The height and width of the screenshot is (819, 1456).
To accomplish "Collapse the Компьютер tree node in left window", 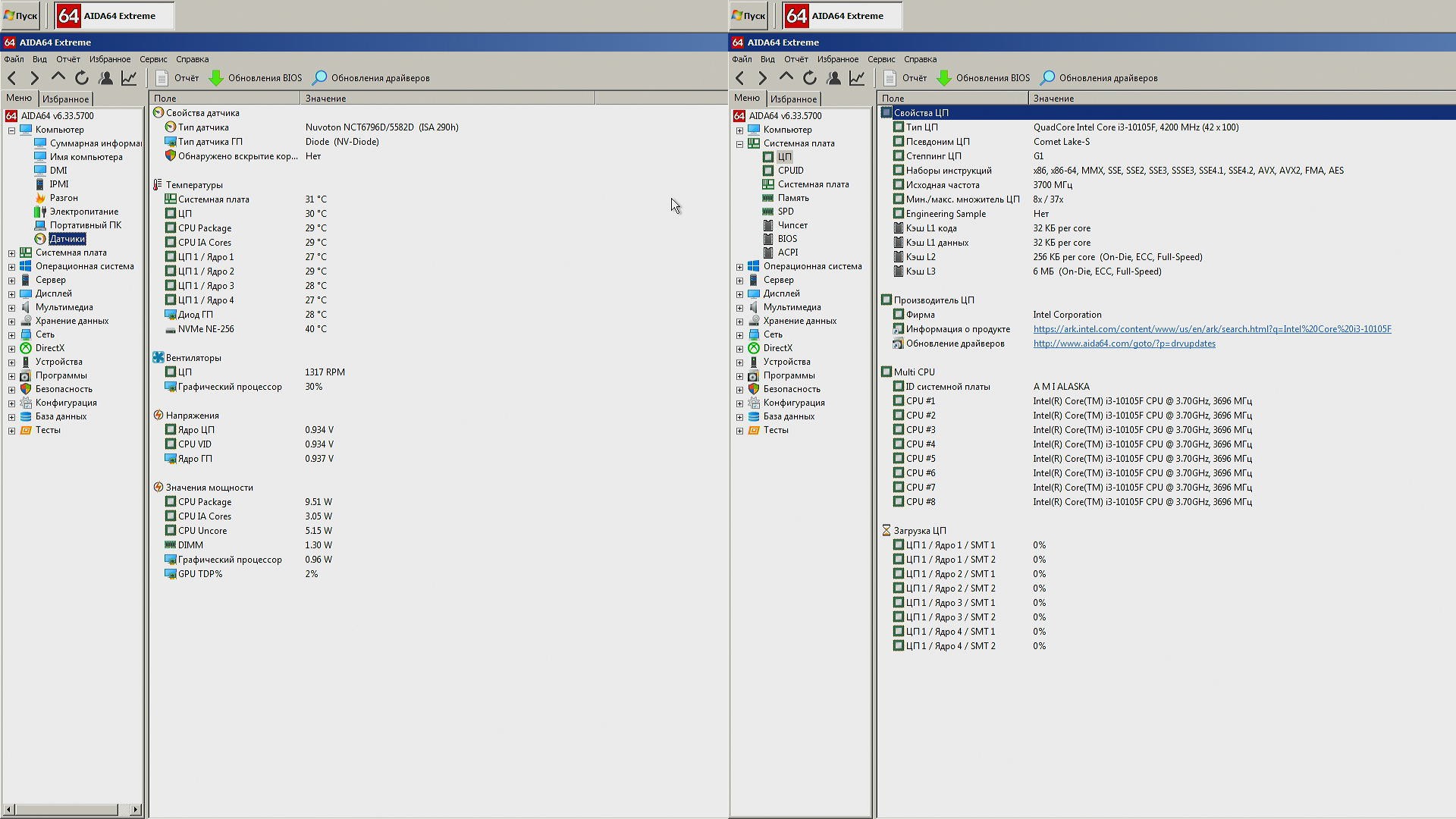I will pos(11,130).
